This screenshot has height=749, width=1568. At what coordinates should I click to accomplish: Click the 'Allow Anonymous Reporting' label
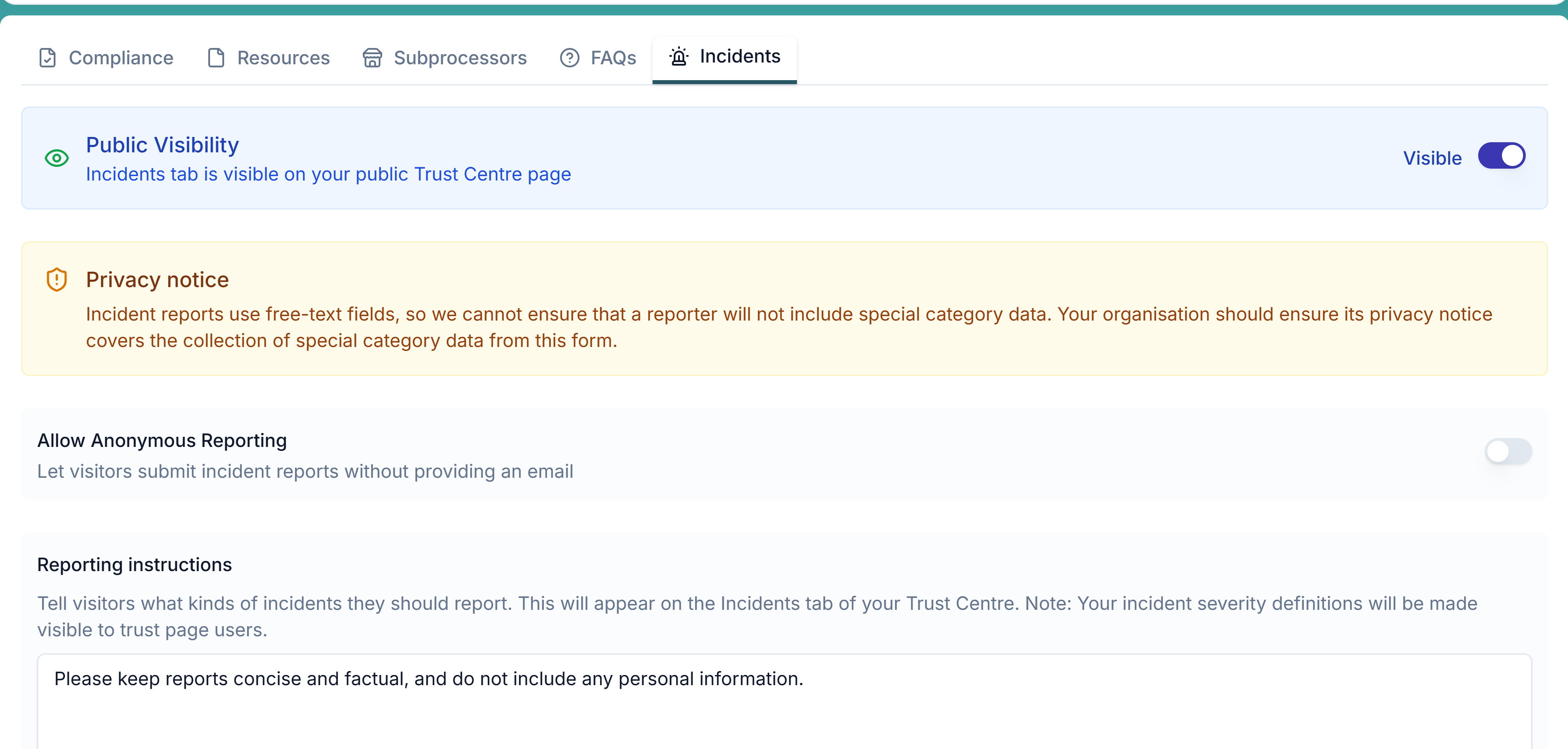tap(162, 440)
